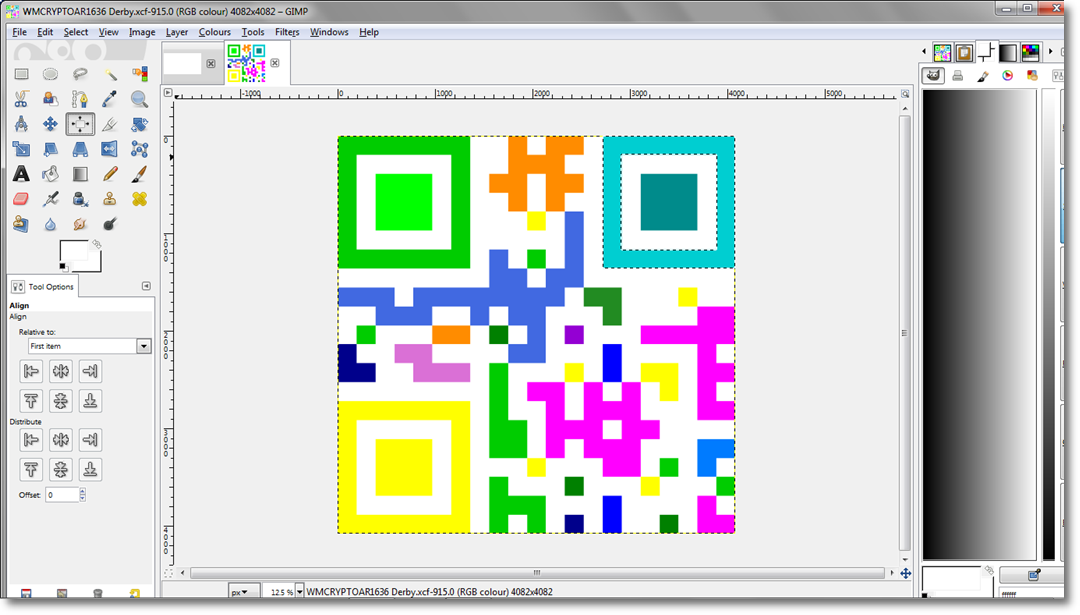
Task: Select the Shear tool
Action: pos(50,149)
